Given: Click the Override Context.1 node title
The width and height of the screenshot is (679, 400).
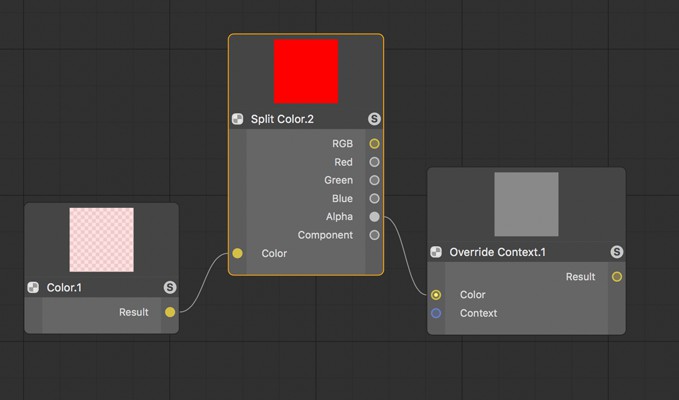Looking at the screenshot, I should click(x=498, y=252).
